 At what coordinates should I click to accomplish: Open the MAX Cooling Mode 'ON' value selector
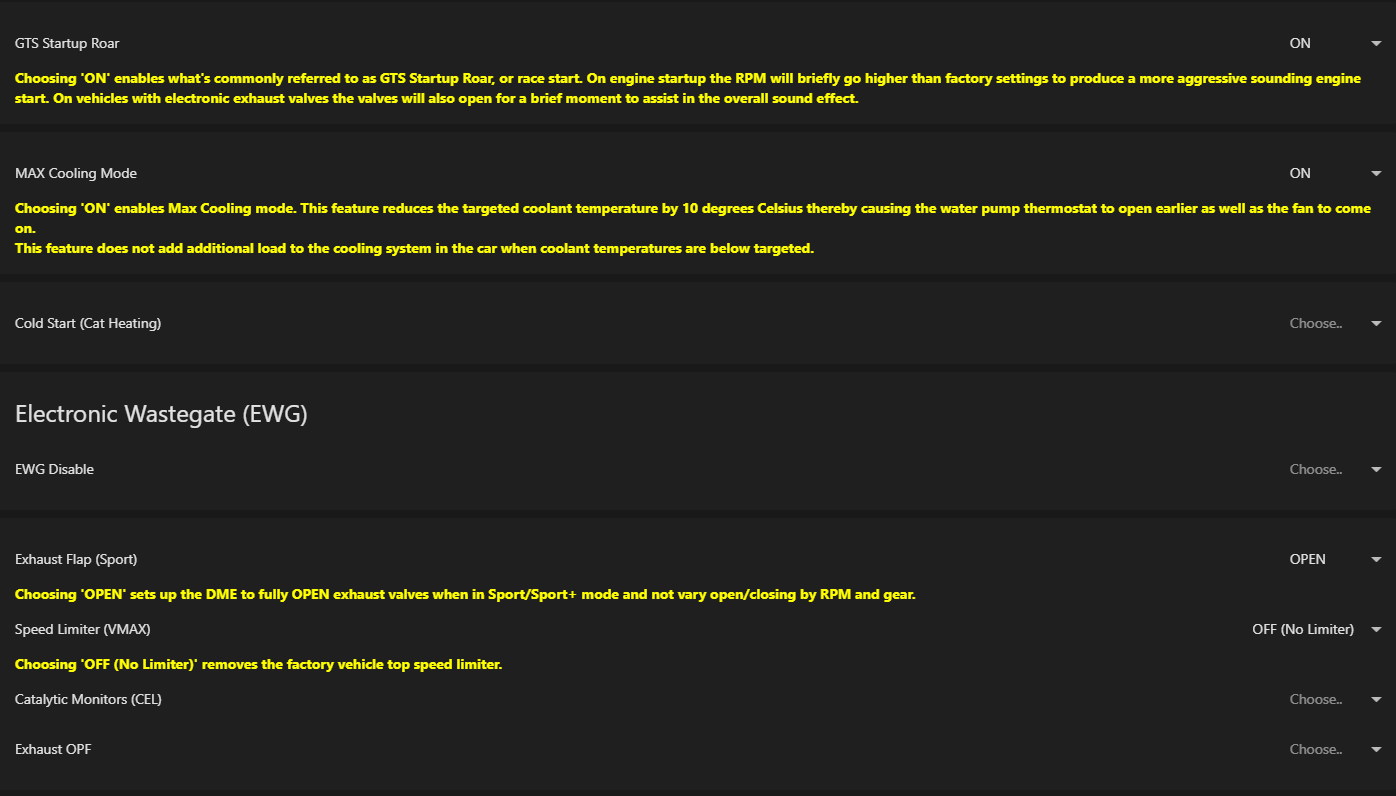click(1300, 173)
